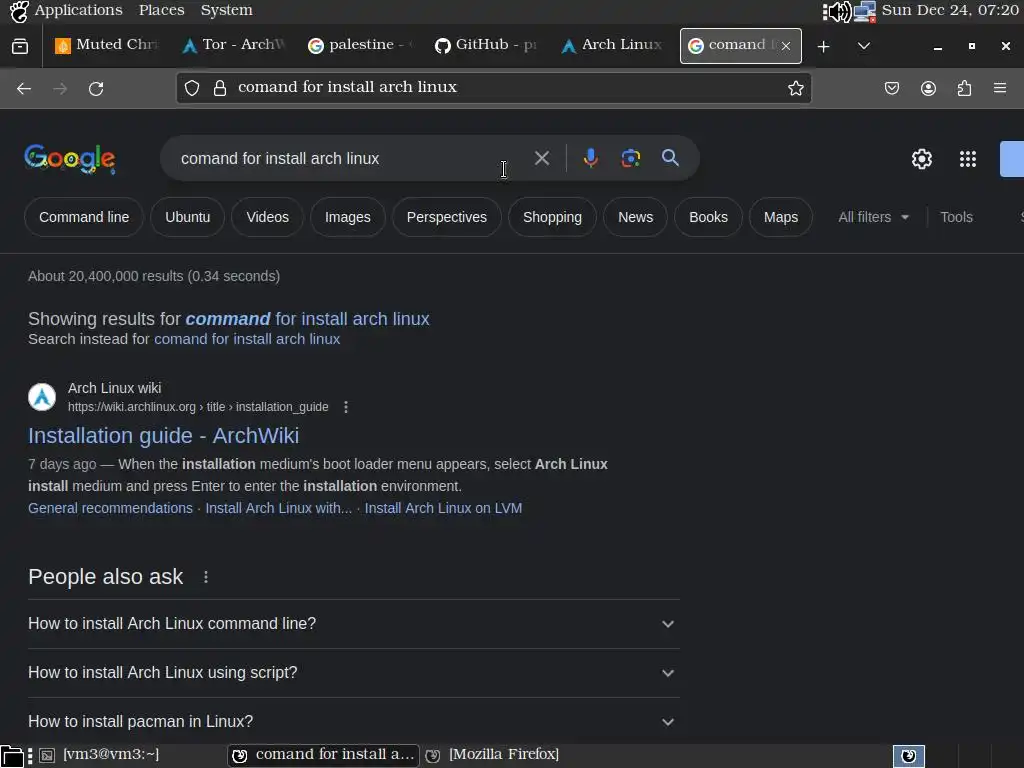Open People also ask options menu
Screen dimensions: 1024x768
click(206, 577)
